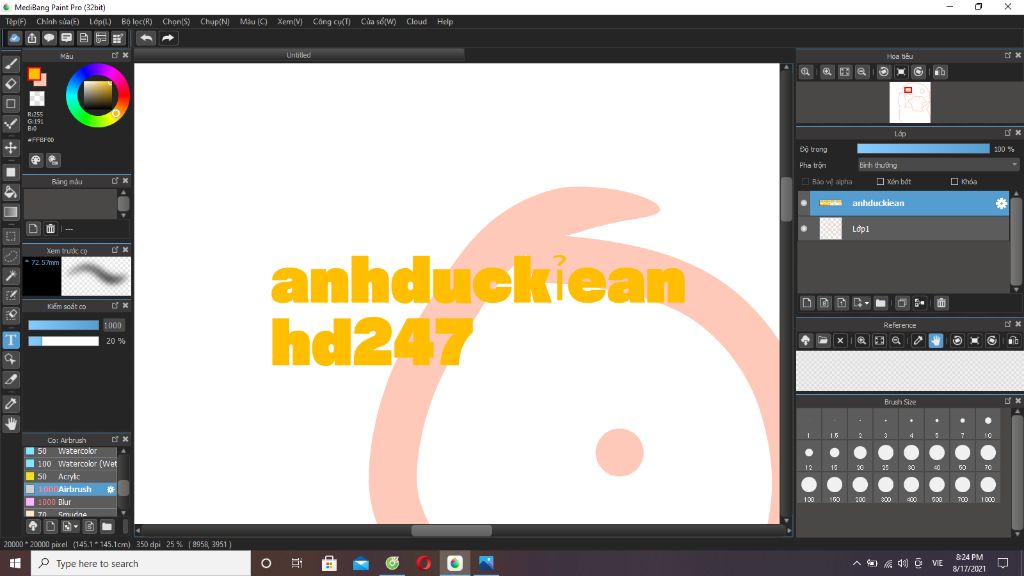This screenshot has height=576, width=1024.
Task: Delete palette color with trash icon
Action: (x=50, y=229)
